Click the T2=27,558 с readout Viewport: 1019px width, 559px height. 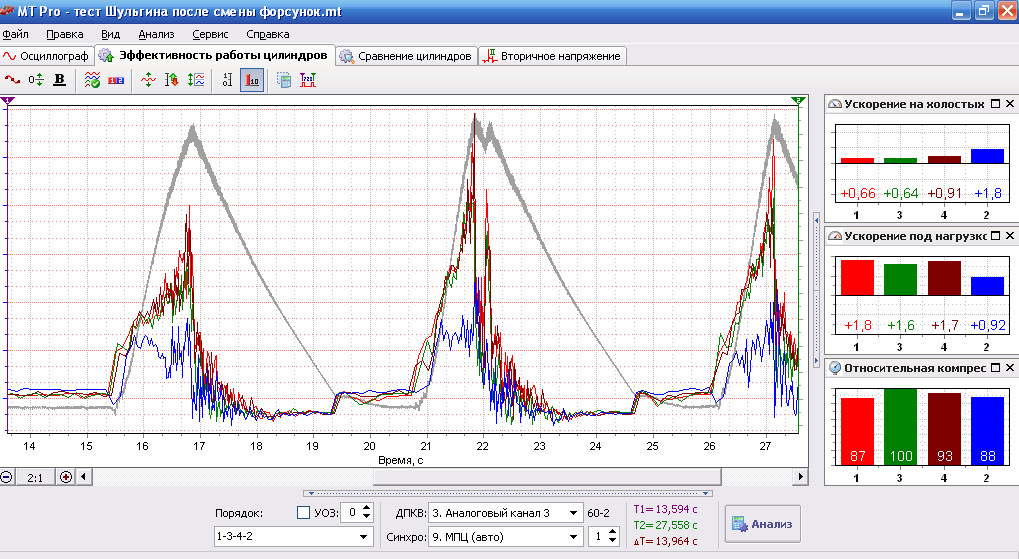click(665, 525)
